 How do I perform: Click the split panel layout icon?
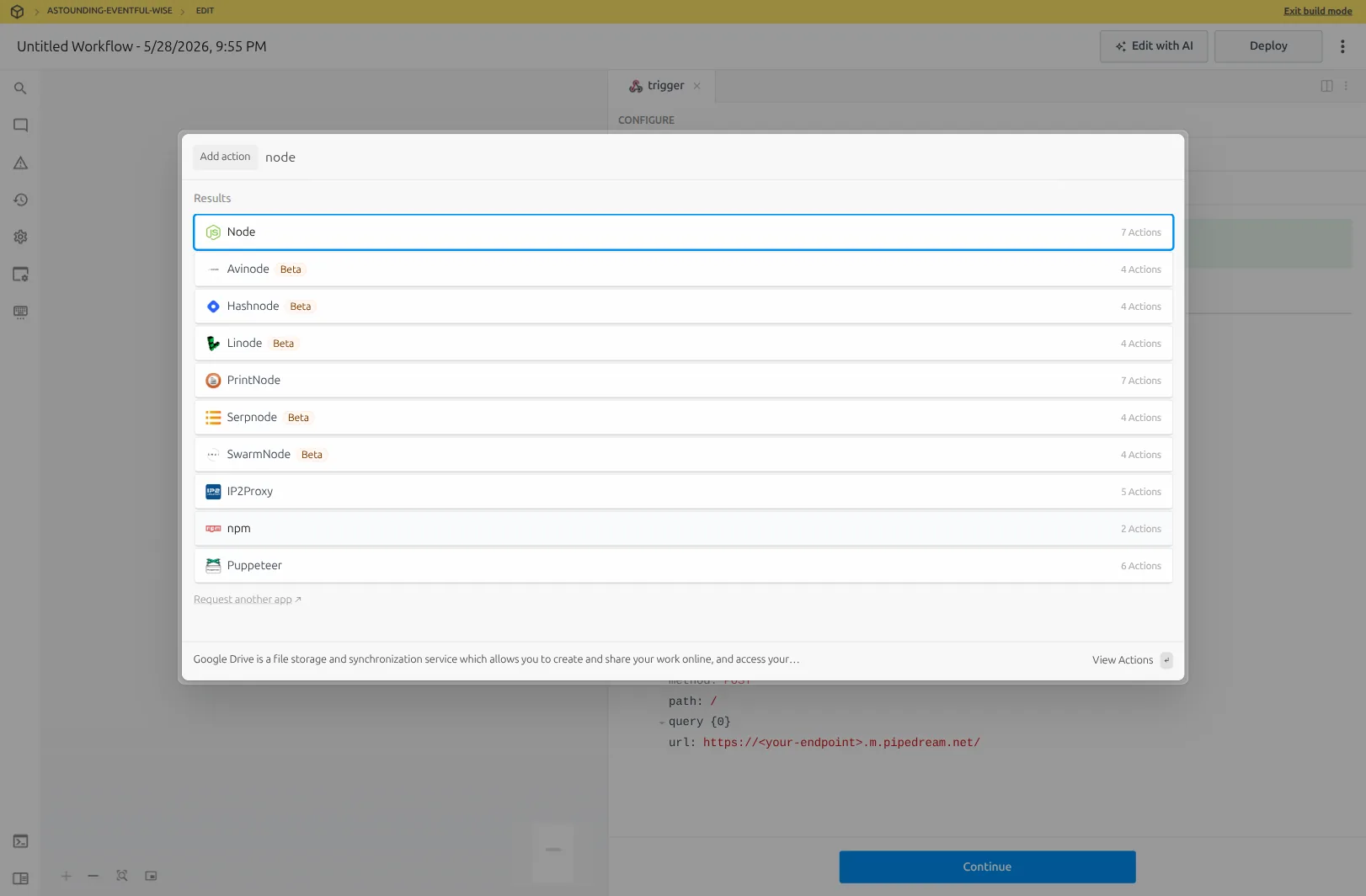[1326, 86]
